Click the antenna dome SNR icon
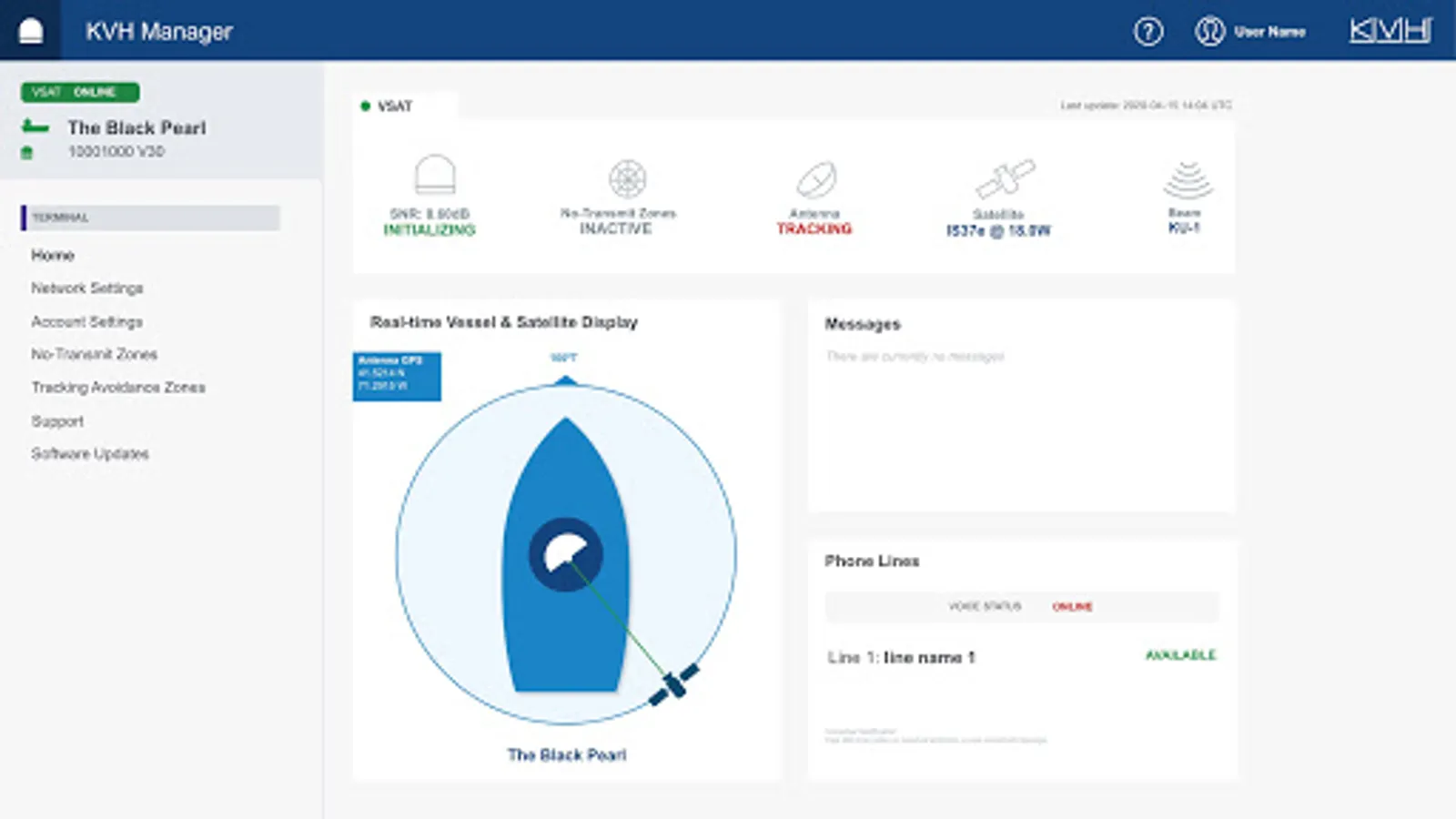Image resolution: width=1456 pixels, height=819 pixels. click(x=434, y=174)
